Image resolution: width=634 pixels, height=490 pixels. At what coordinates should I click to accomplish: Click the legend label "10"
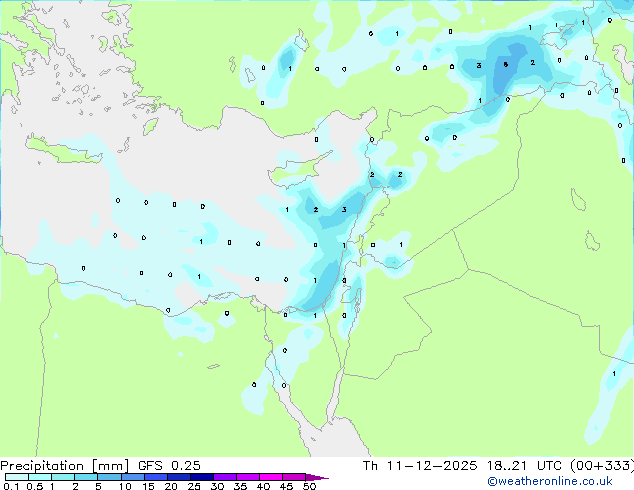tap(125, 486)
